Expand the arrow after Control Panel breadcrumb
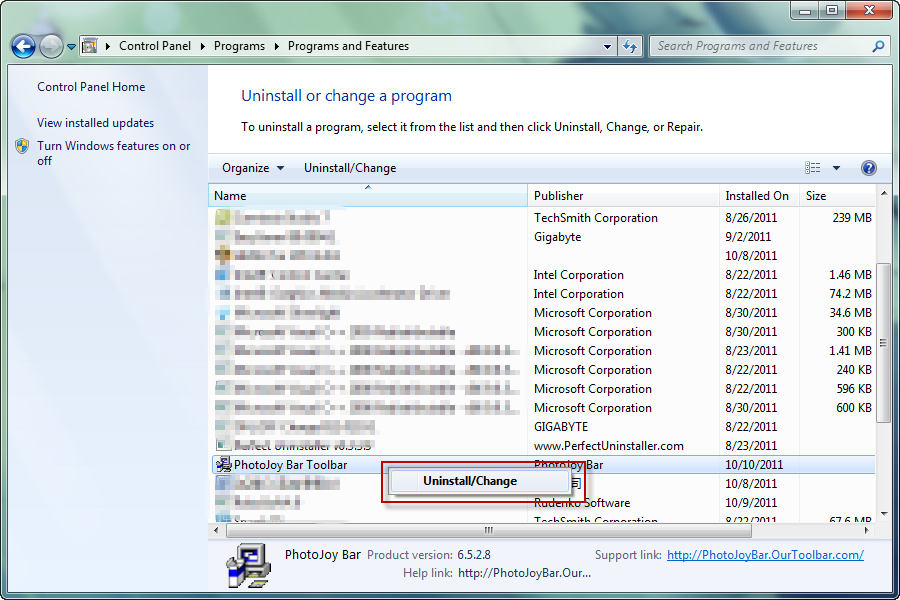The image size is (900, 600). [x=203, y=47]
